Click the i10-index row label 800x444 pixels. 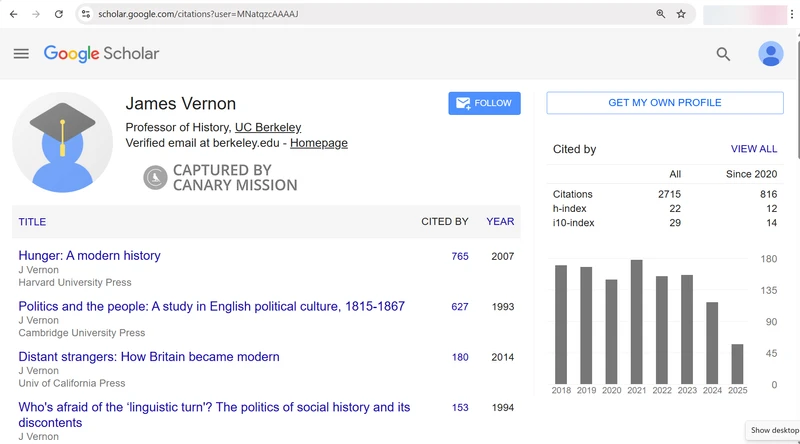pyautogui.click(x=573, y=223)
